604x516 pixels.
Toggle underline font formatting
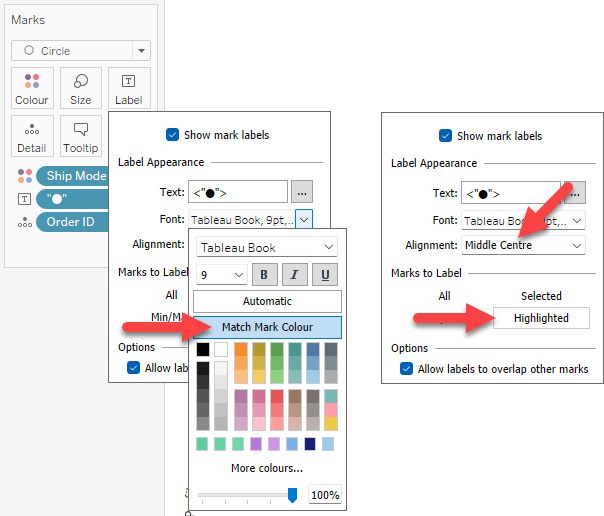(x=328, y=274)
